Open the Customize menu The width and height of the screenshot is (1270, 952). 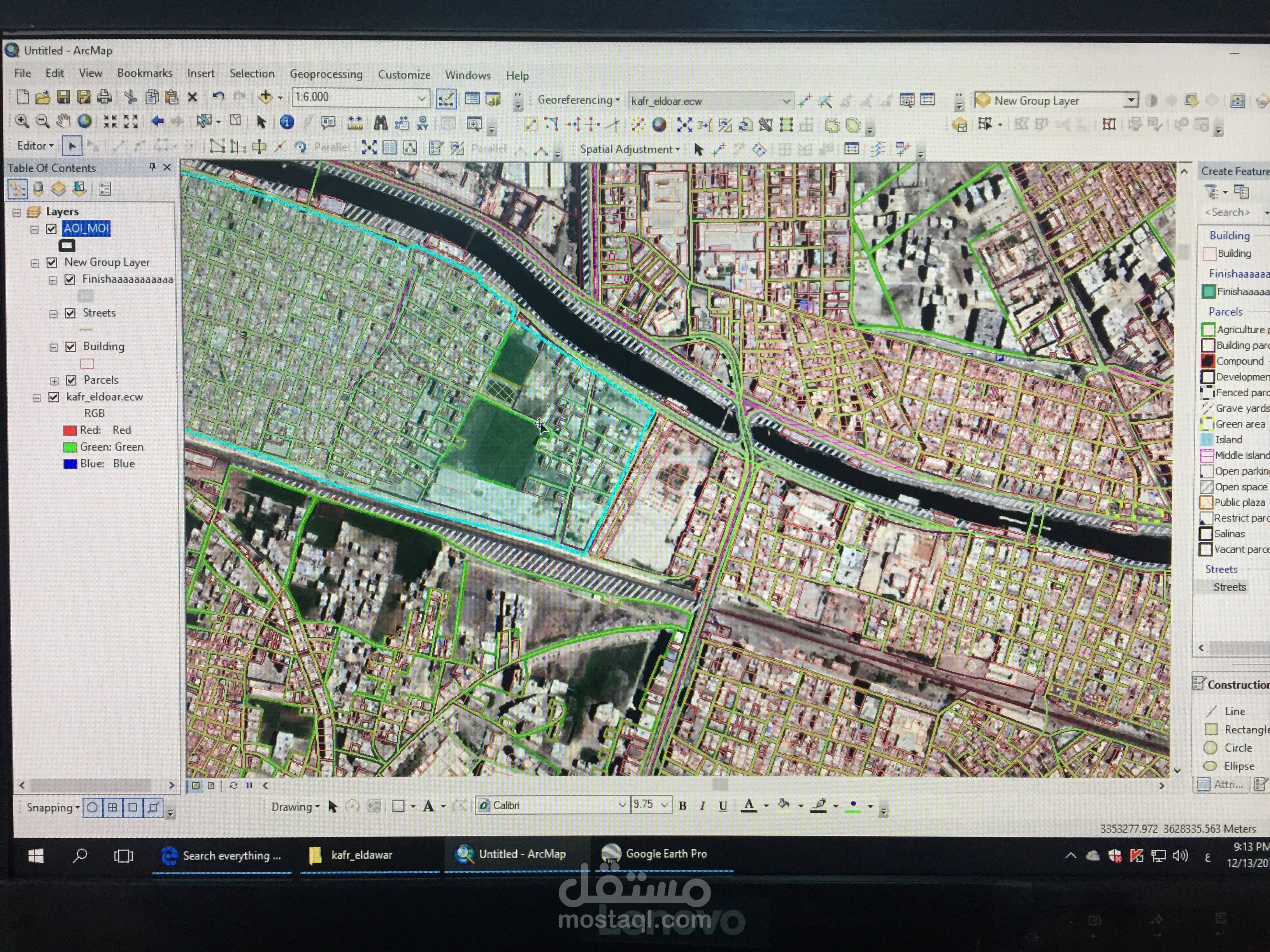point(404,75)
